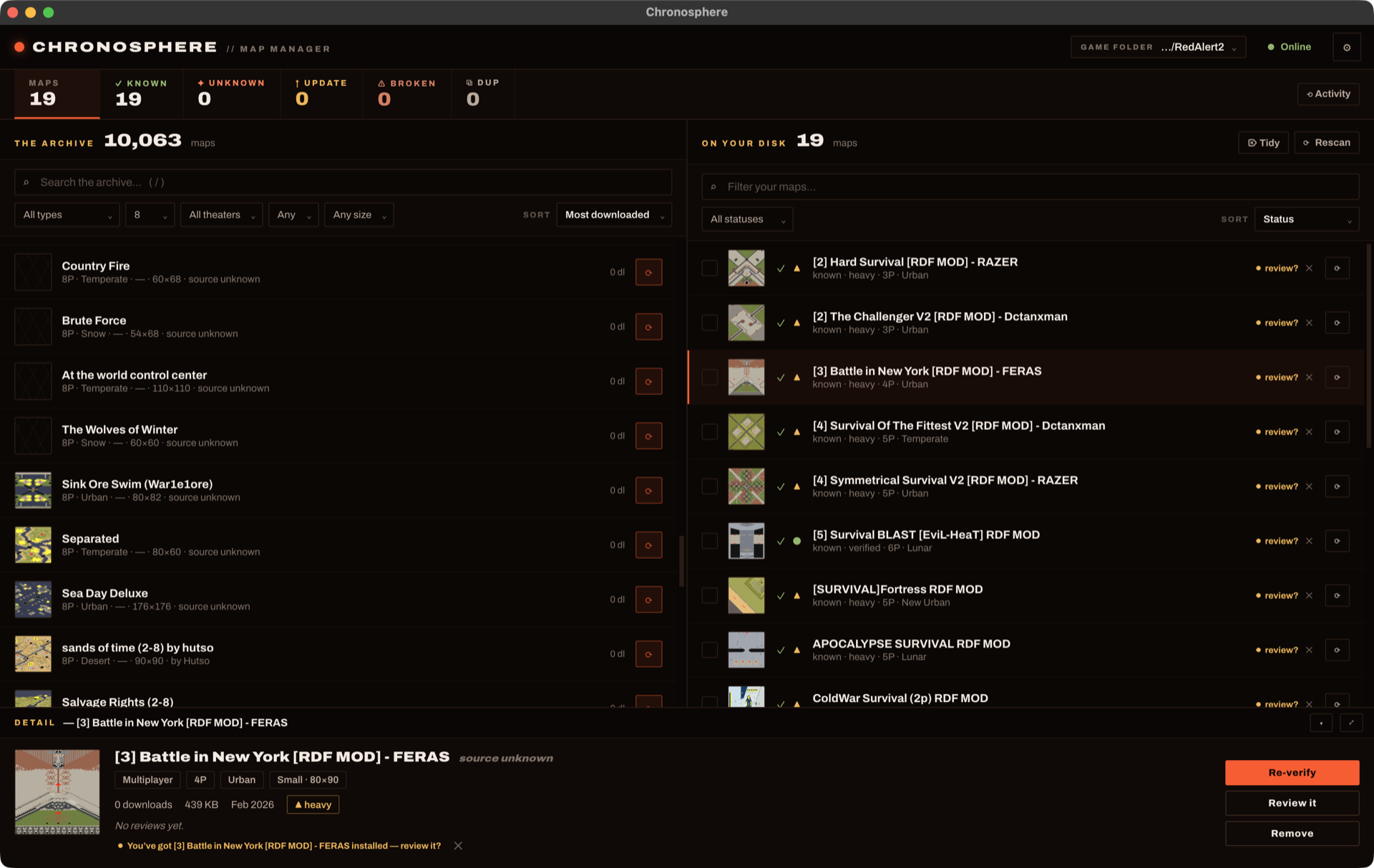This screenshot has height=868, width=1374.
Task: Click refresh icon on The Challenger V2 row
Action: coord(1337,323)
